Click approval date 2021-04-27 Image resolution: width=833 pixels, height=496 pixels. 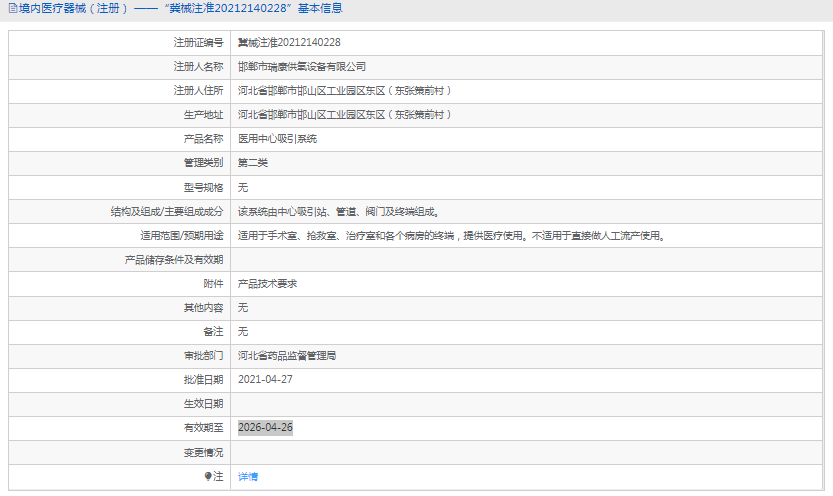(265, 380)
